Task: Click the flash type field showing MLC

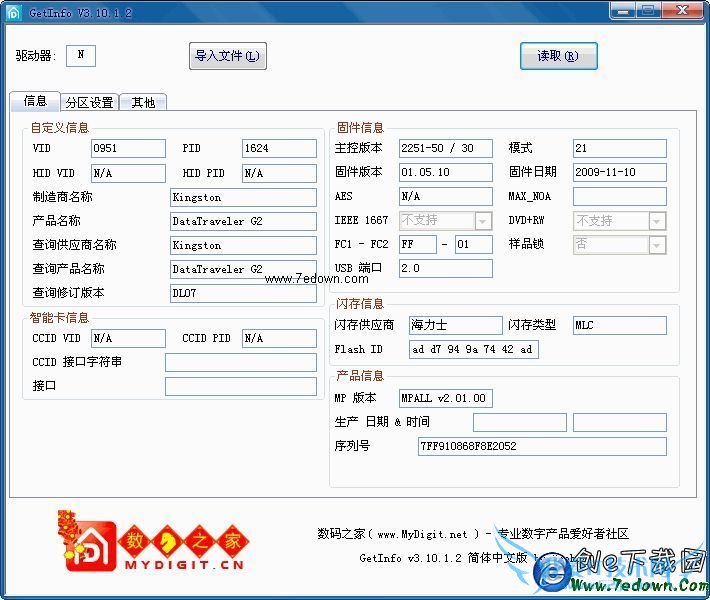Action: click(620, 326)
